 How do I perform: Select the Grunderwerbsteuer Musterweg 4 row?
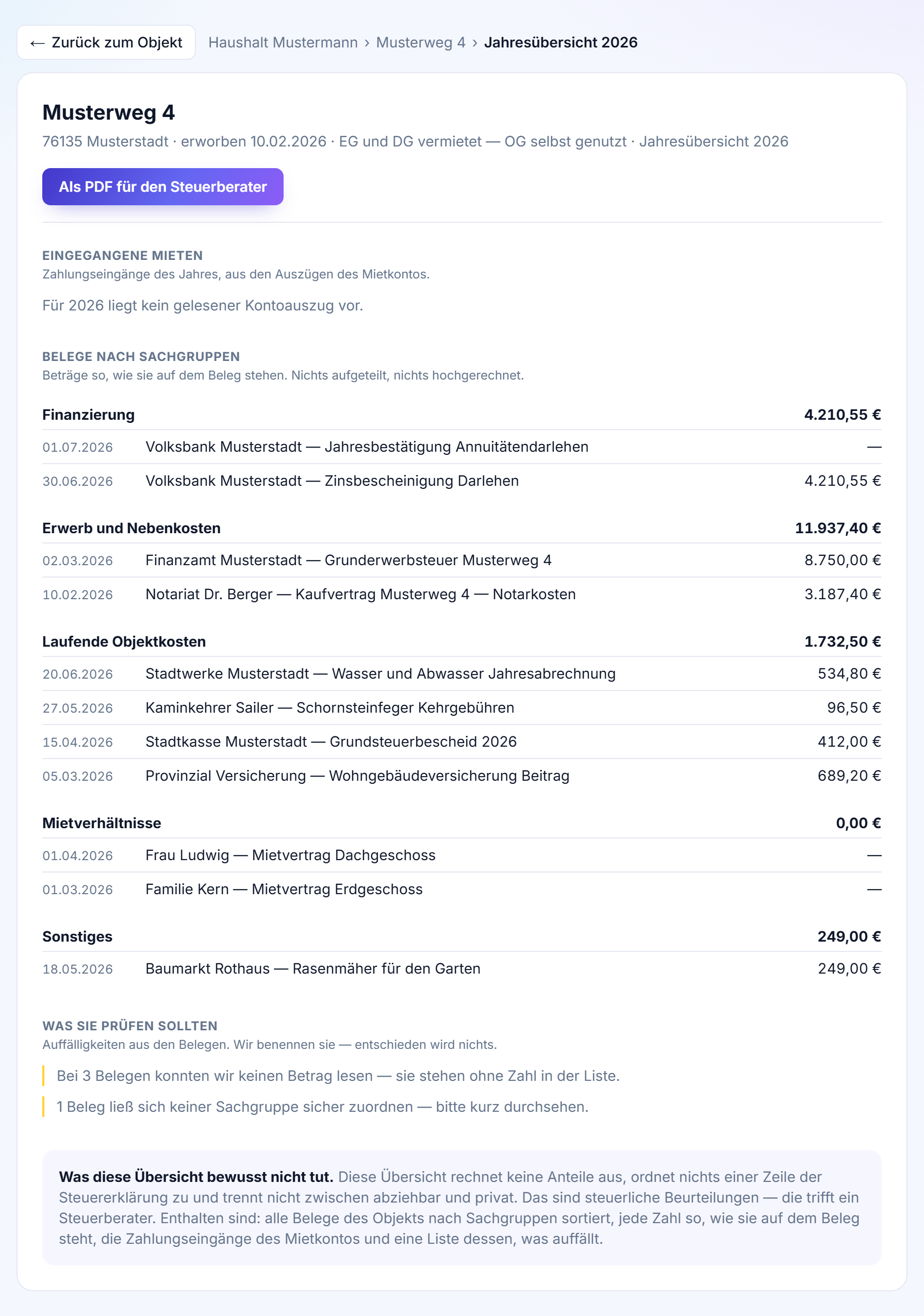pyautogui.click(x=462, y=560)
